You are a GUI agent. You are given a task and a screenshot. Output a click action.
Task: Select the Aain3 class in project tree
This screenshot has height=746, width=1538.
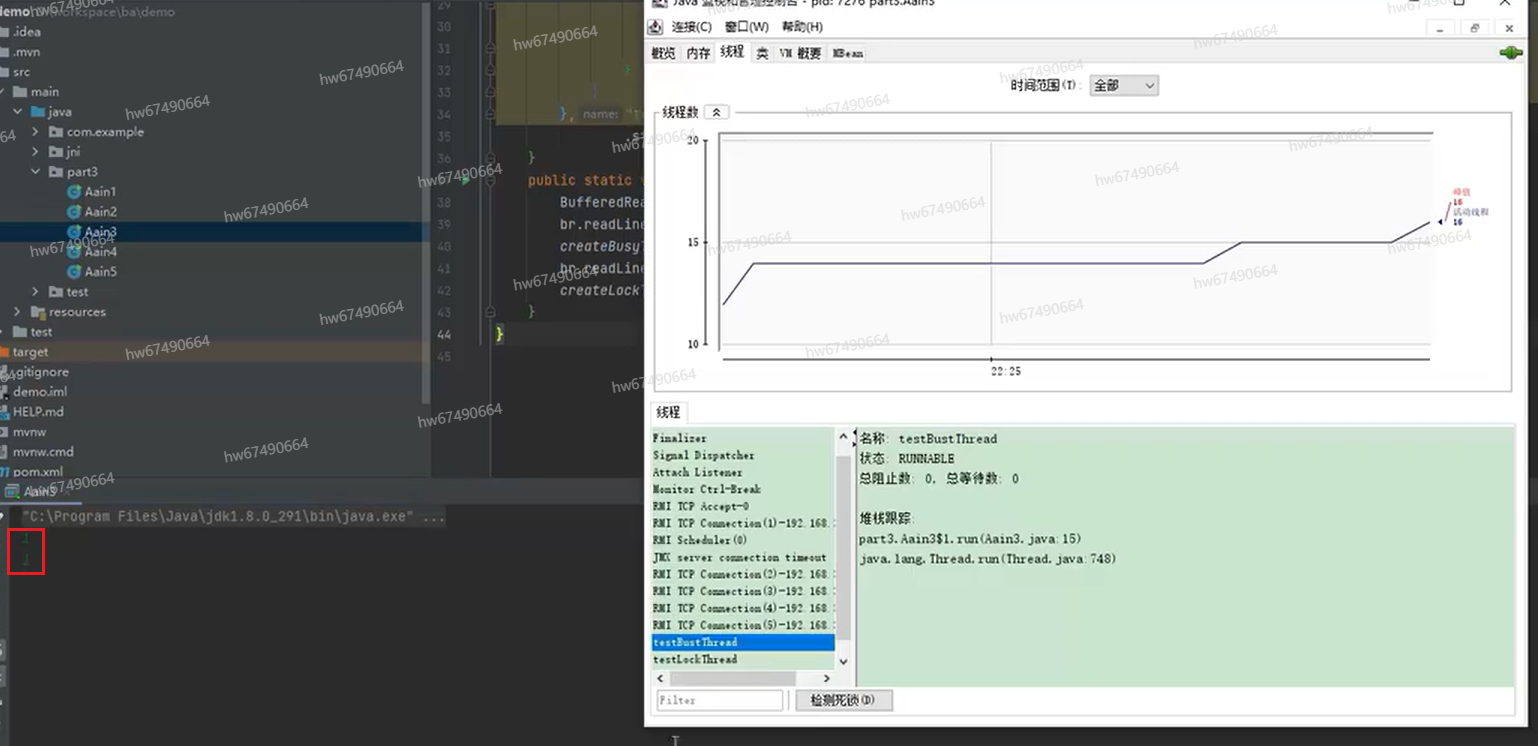coord(100,232)
